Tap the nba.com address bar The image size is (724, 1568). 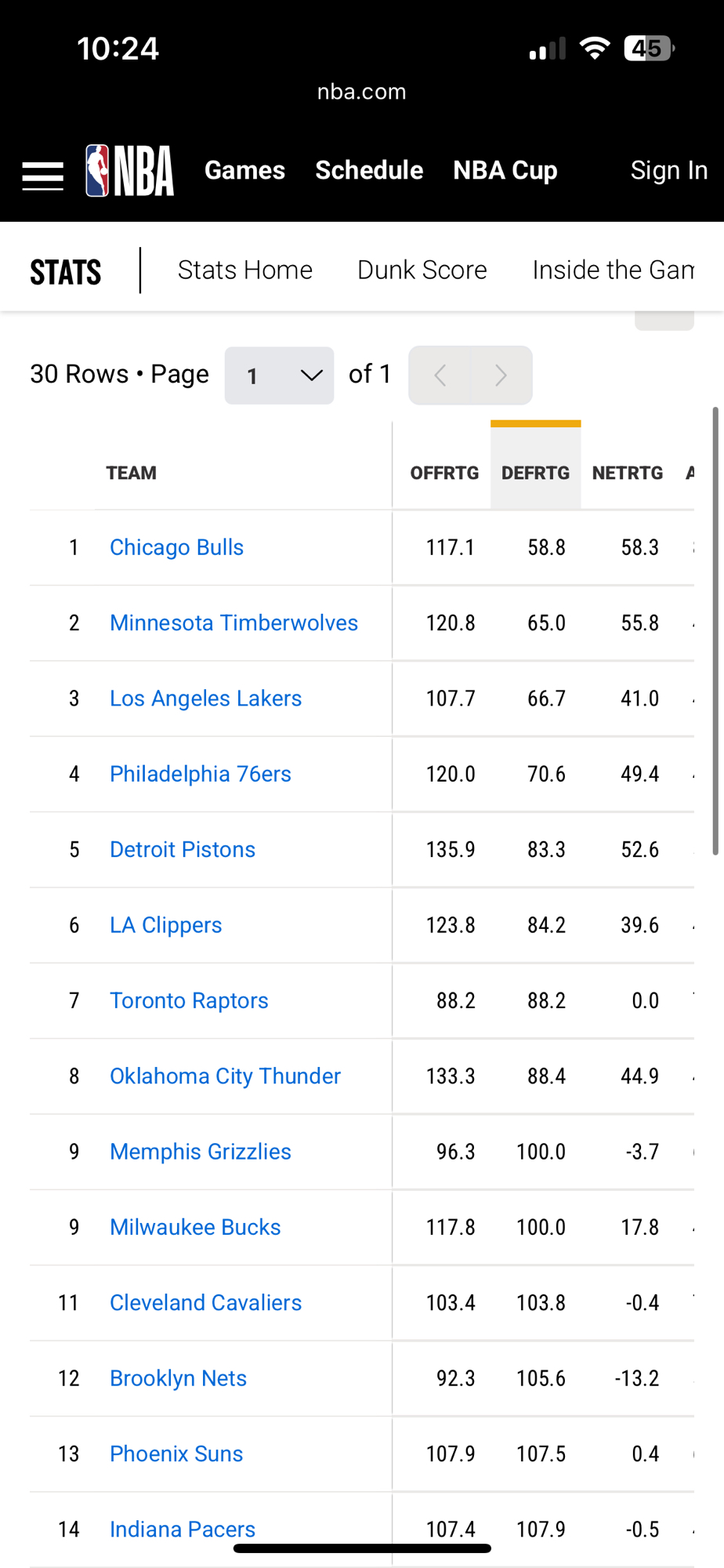pos(361,93)
